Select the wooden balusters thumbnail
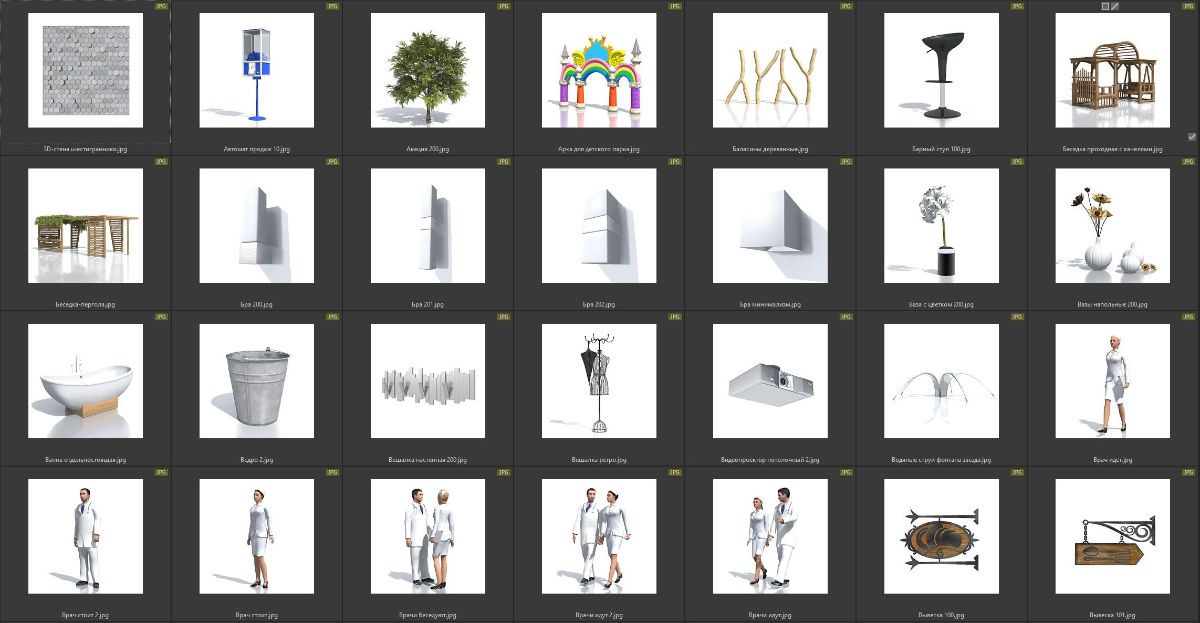The image size is (1200, 623). pos(770,70)
